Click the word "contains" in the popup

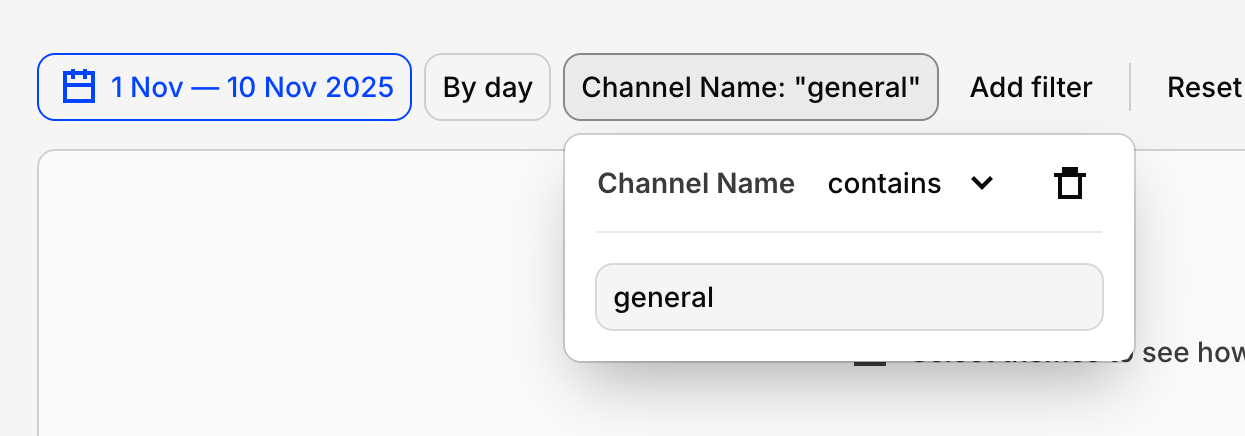pyautogui.click(x=884, y=184)
